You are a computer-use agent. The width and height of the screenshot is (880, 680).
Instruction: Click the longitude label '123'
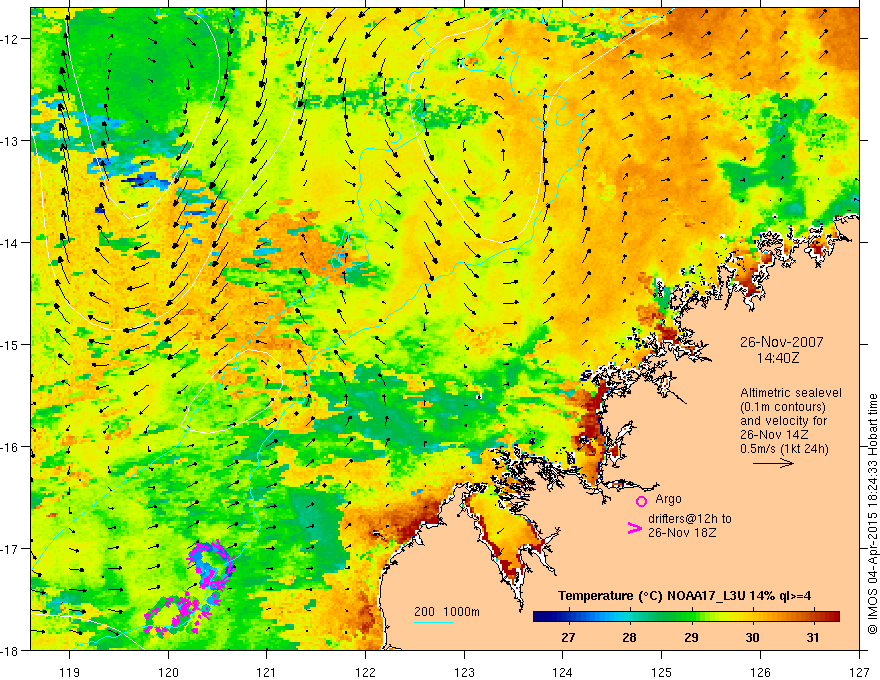(464, 672)
